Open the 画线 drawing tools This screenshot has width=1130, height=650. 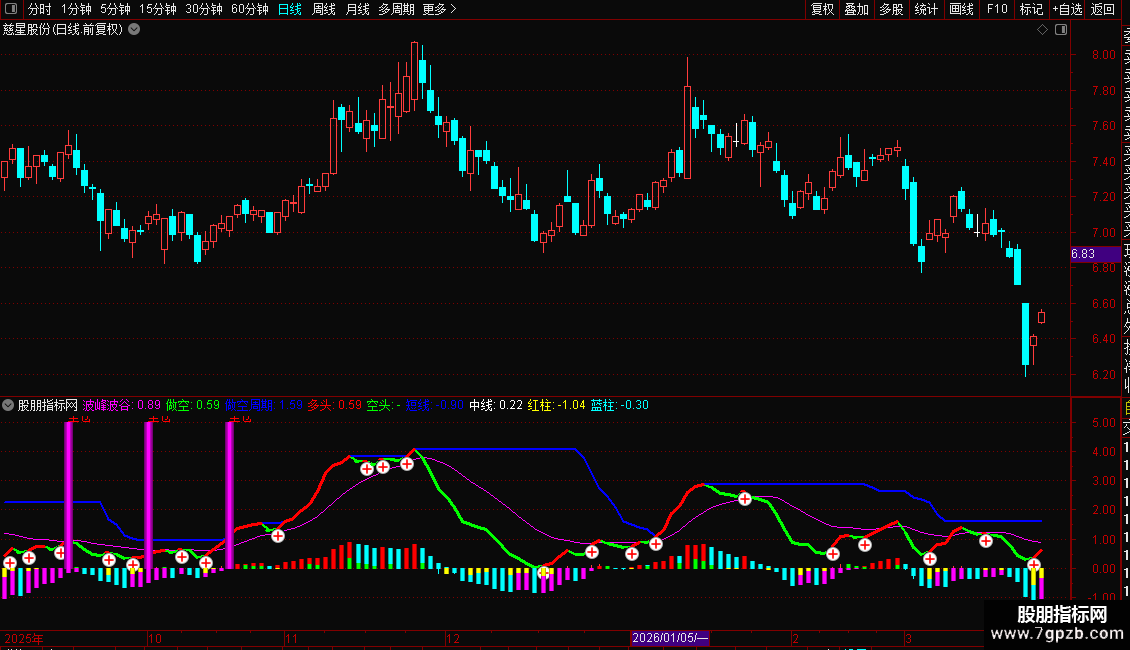pyautogui.click(x=961, y=9)
